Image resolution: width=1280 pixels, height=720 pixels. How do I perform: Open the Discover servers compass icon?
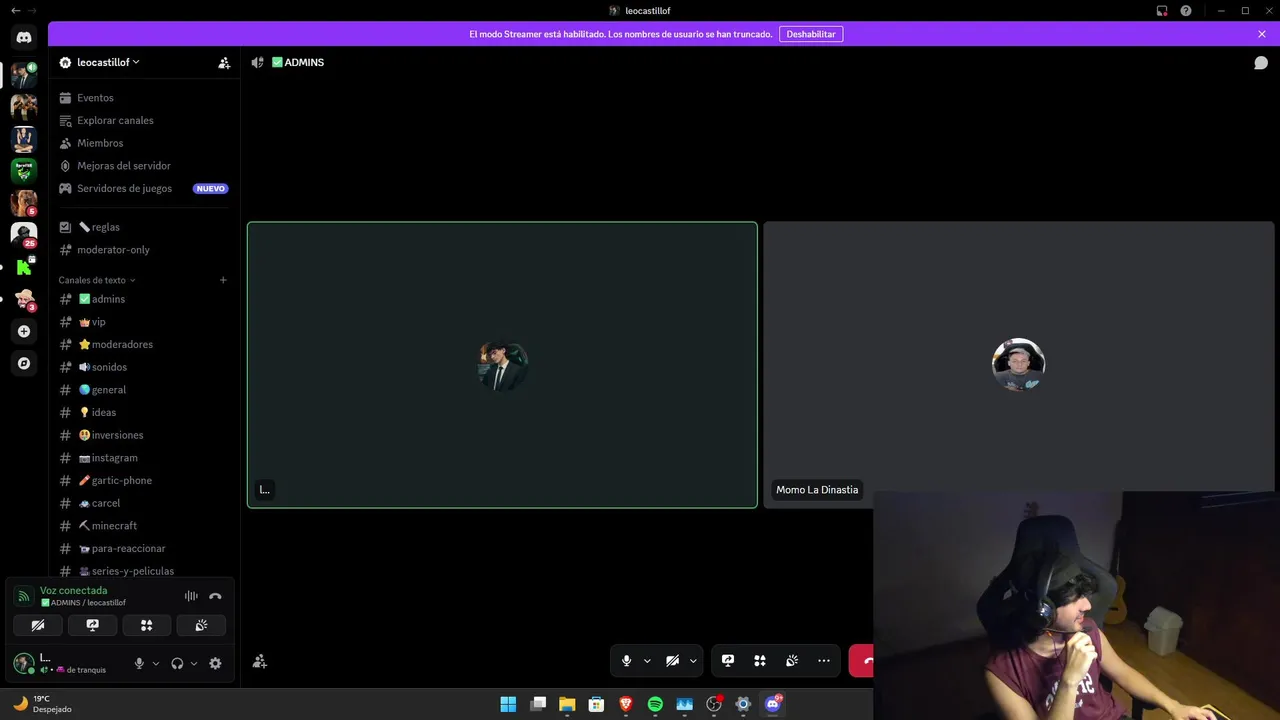pyautogui.click(x=24, y=363)
